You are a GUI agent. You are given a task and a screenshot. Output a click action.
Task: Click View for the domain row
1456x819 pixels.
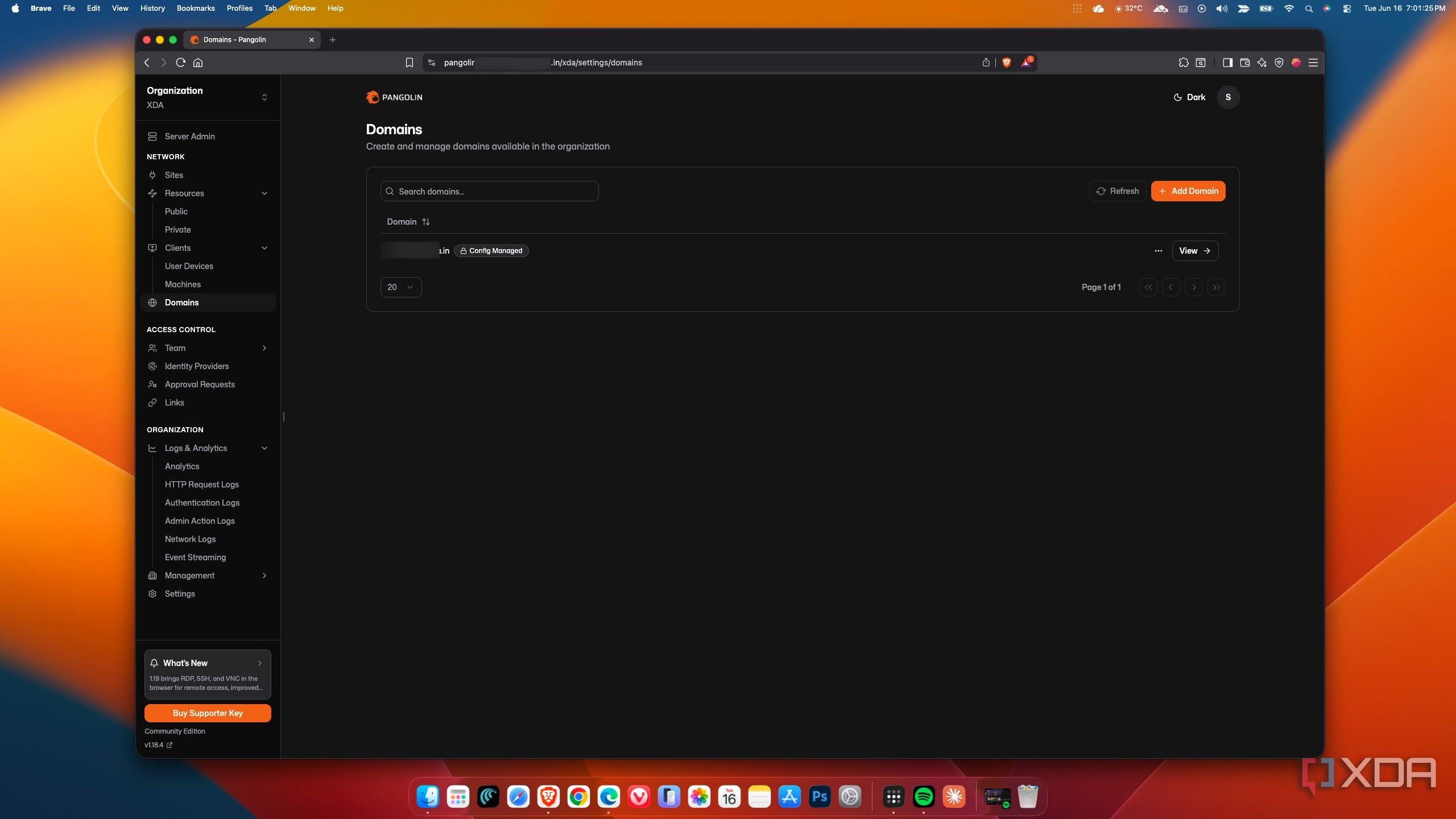point(1195,251)
